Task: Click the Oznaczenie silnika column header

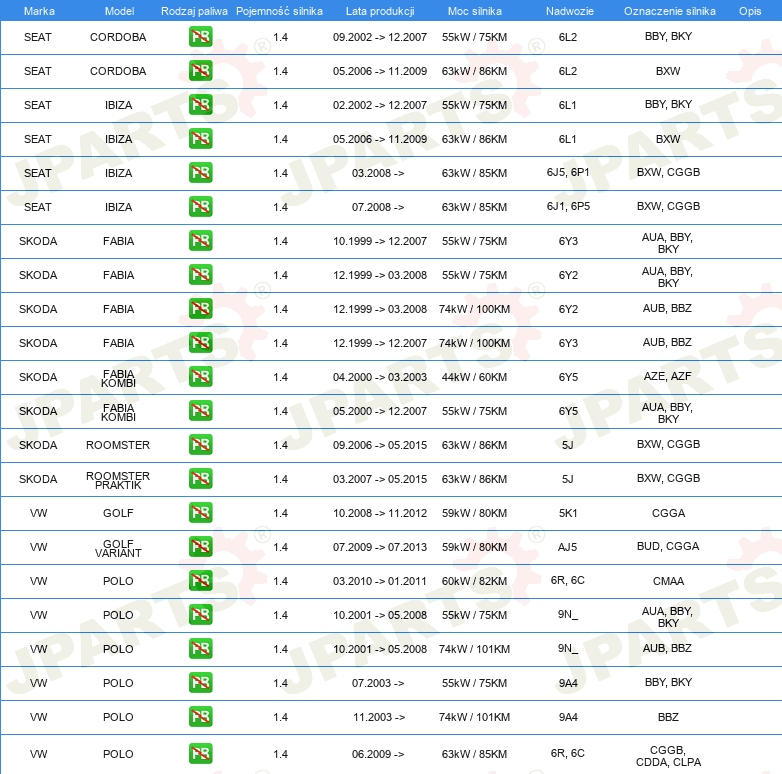Action: point(669,11)
